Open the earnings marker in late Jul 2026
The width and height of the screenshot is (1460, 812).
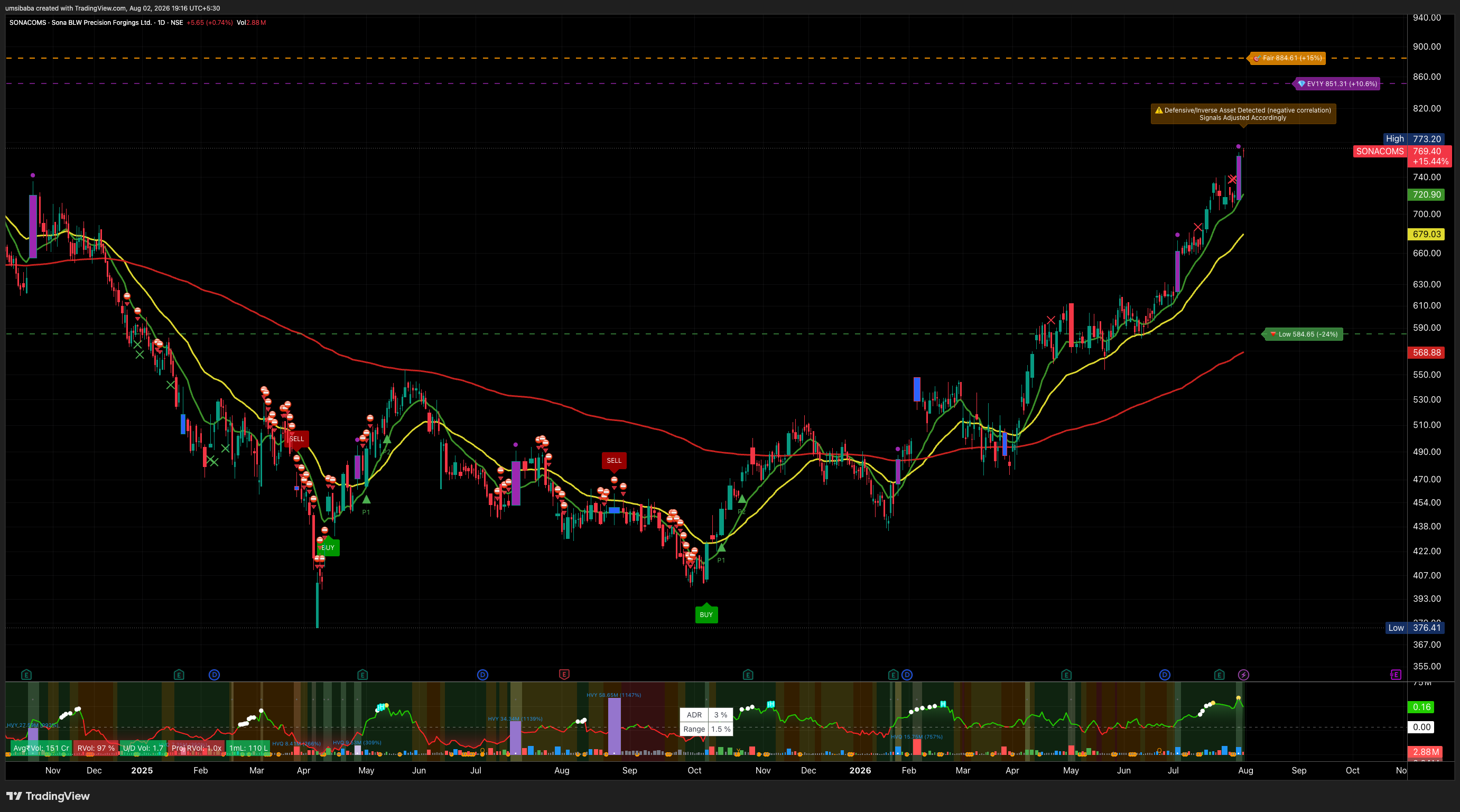(x=1220, y=674)
